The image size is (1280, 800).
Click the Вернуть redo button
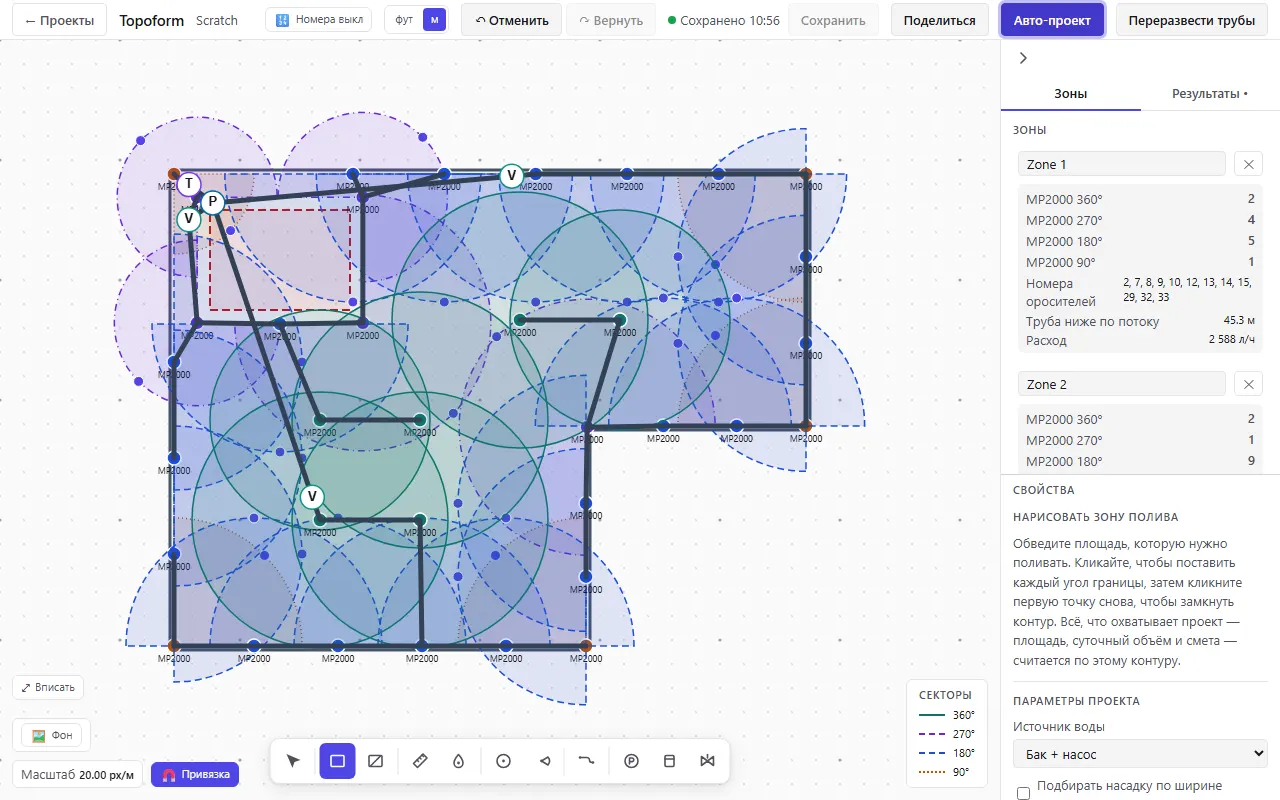[611, 20]
